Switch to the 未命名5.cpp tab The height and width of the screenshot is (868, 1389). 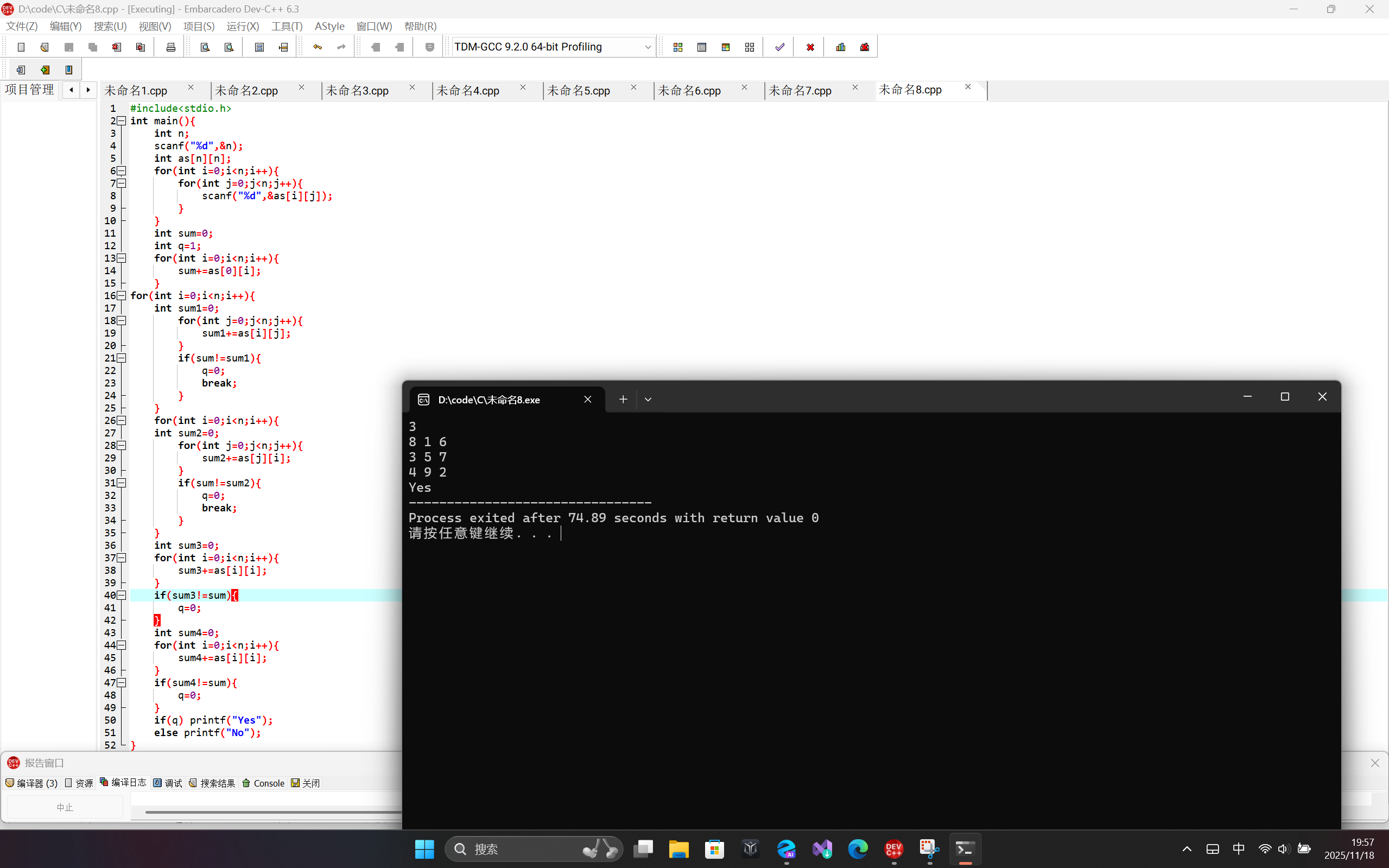[579, 91]
